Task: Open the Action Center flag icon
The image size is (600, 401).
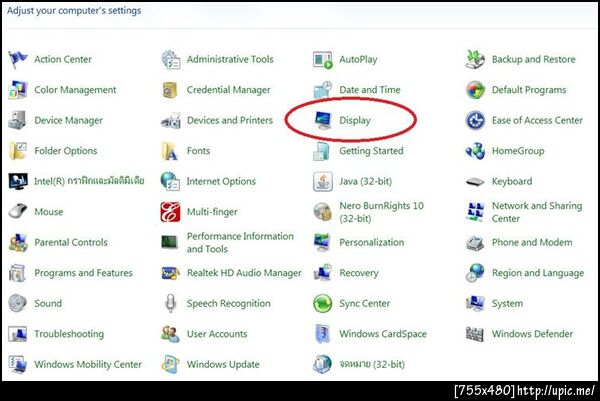Action: pos(18,59)
